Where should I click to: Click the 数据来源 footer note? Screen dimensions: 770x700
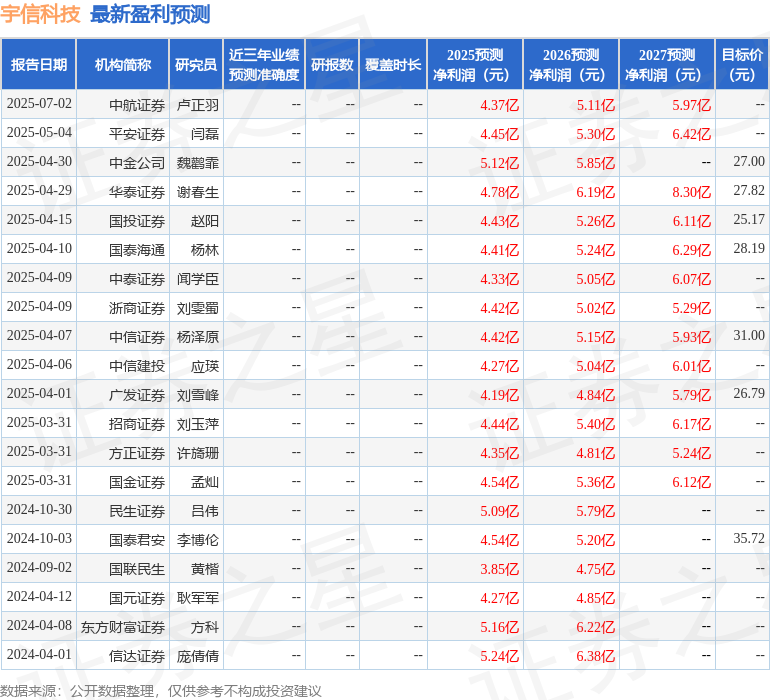coord(161,691)
